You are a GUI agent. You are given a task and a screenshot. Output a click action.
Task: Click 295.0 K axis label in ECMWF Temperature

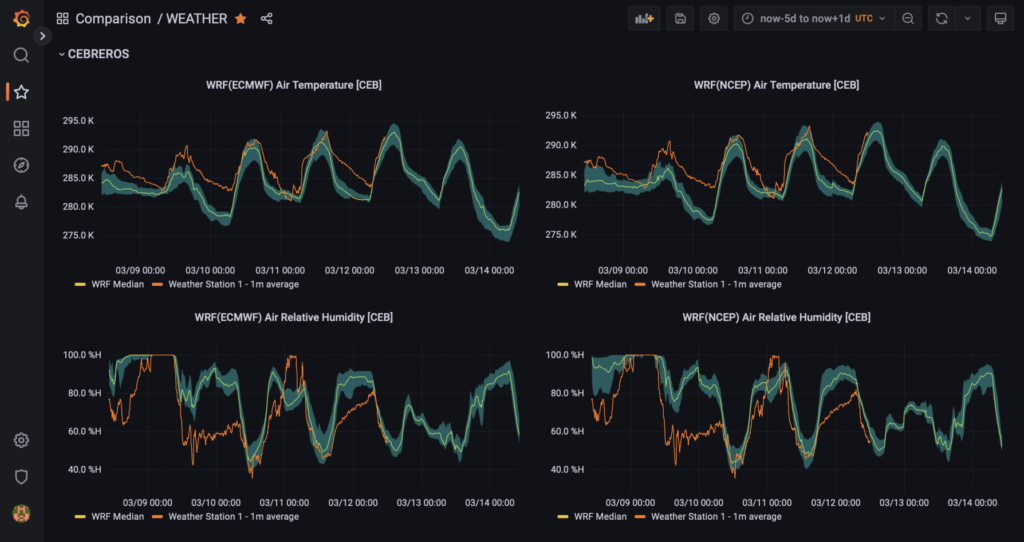click(78, 121)
